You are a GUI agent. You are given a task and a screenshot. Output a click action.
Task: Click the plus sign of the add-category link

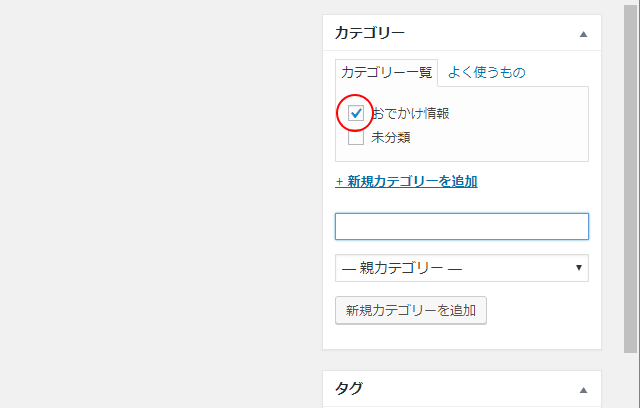(339, 182)
